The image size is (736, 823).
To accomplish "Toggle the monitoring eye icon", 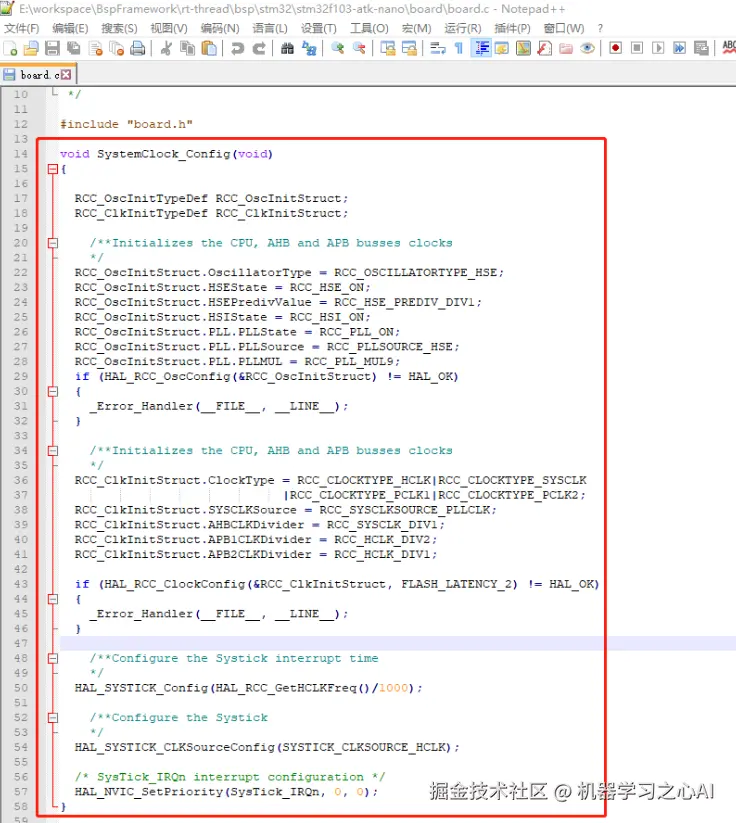I will click(587, 48).
